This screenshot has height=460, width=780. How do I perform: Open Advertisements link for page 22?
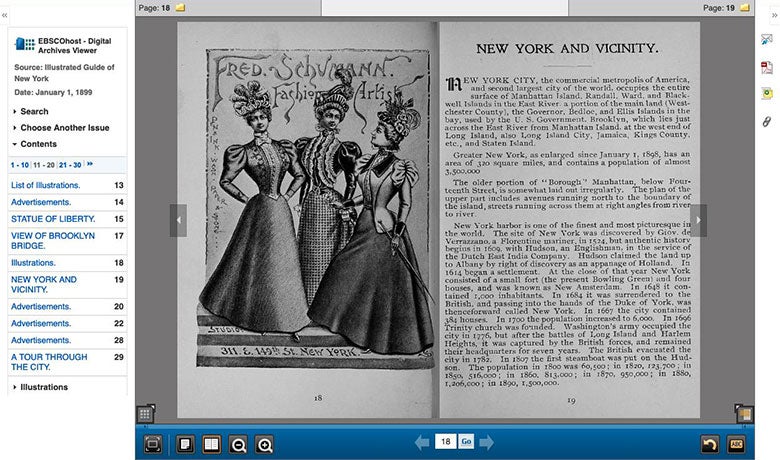[x=41, y=323]
